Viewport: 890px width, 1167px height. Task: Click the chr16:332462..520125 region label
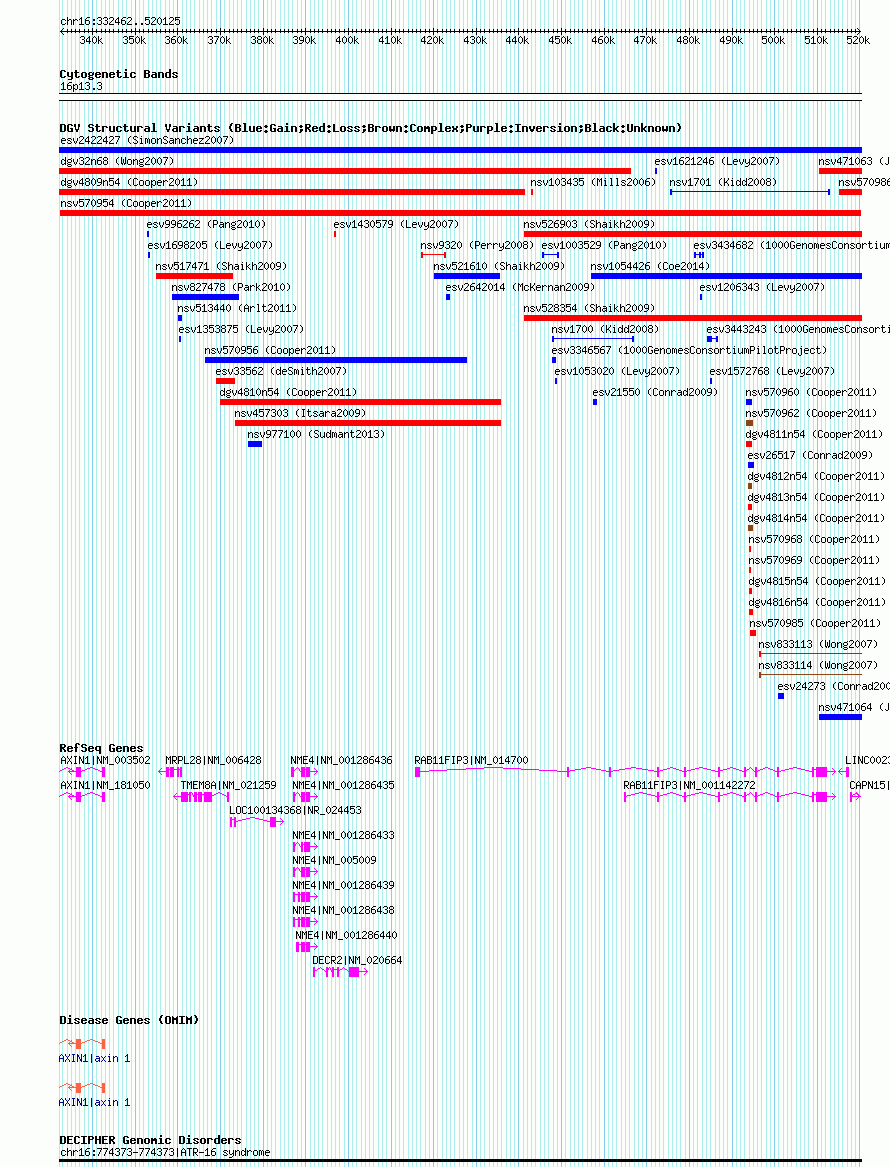(120, 22)
